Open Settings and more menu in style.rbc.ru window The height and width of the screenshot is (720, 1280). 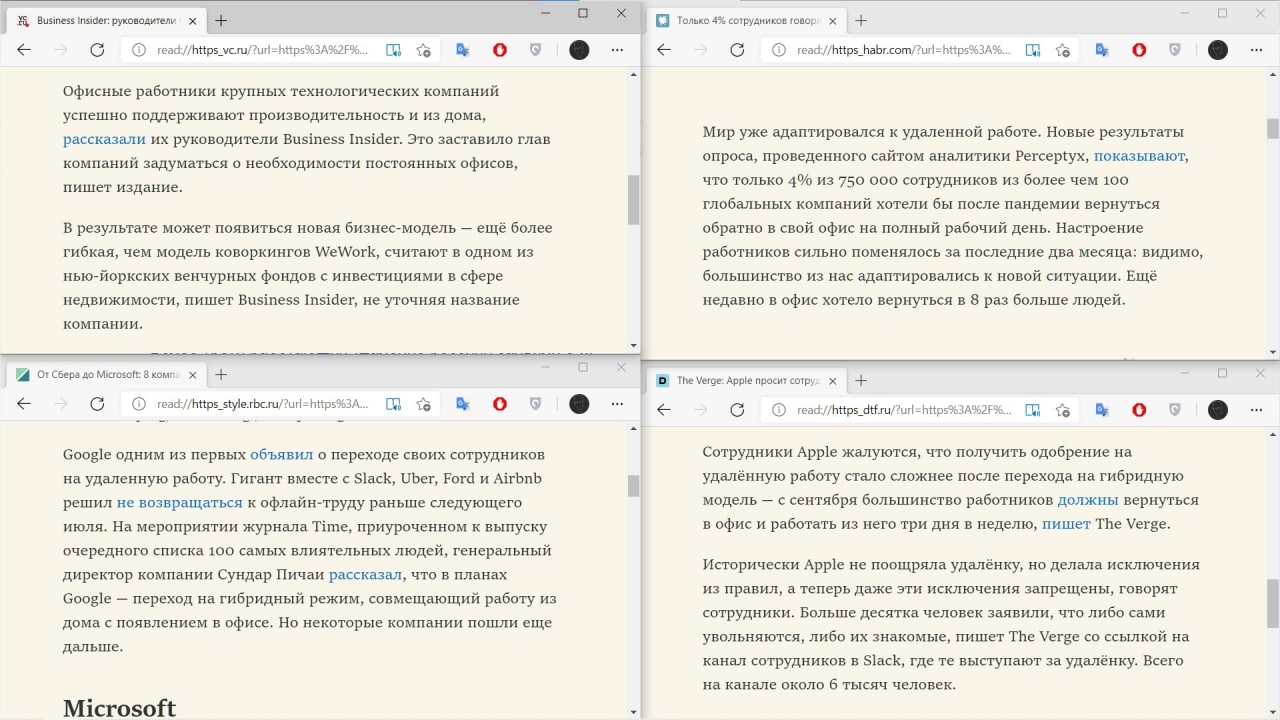[617, 404]
